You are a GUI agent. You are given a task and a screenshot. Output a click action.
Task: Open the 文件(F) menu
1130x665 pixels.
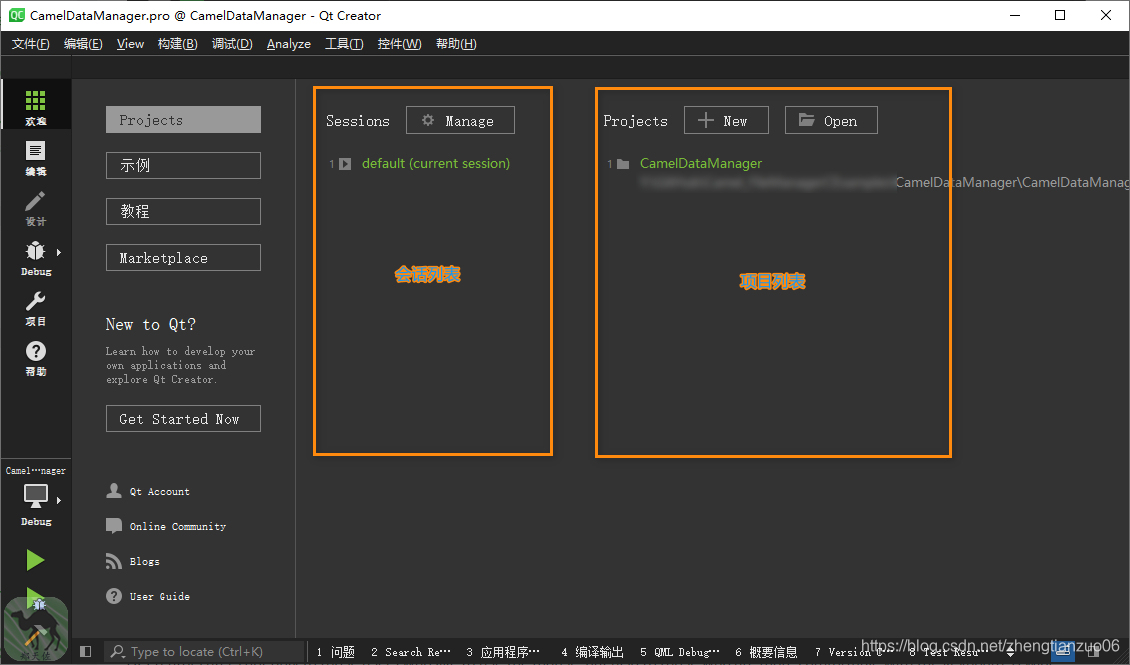coord(30,44)
